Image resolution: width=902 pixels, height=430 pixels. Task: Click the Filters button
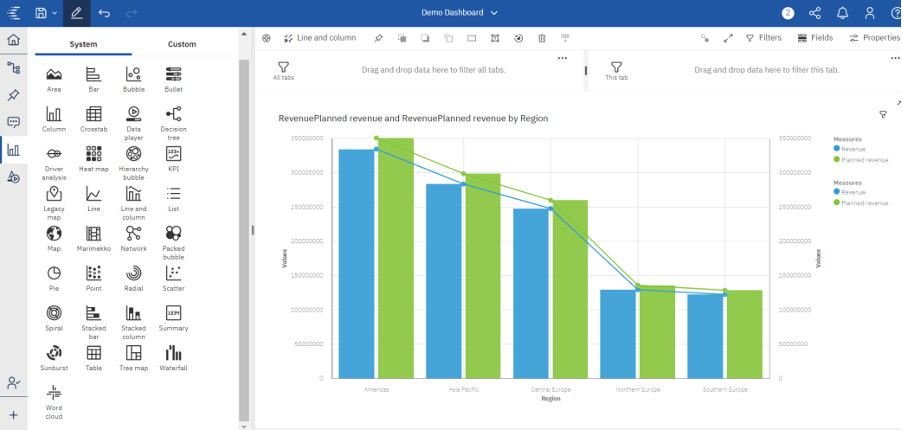click(x=764, y=38)
